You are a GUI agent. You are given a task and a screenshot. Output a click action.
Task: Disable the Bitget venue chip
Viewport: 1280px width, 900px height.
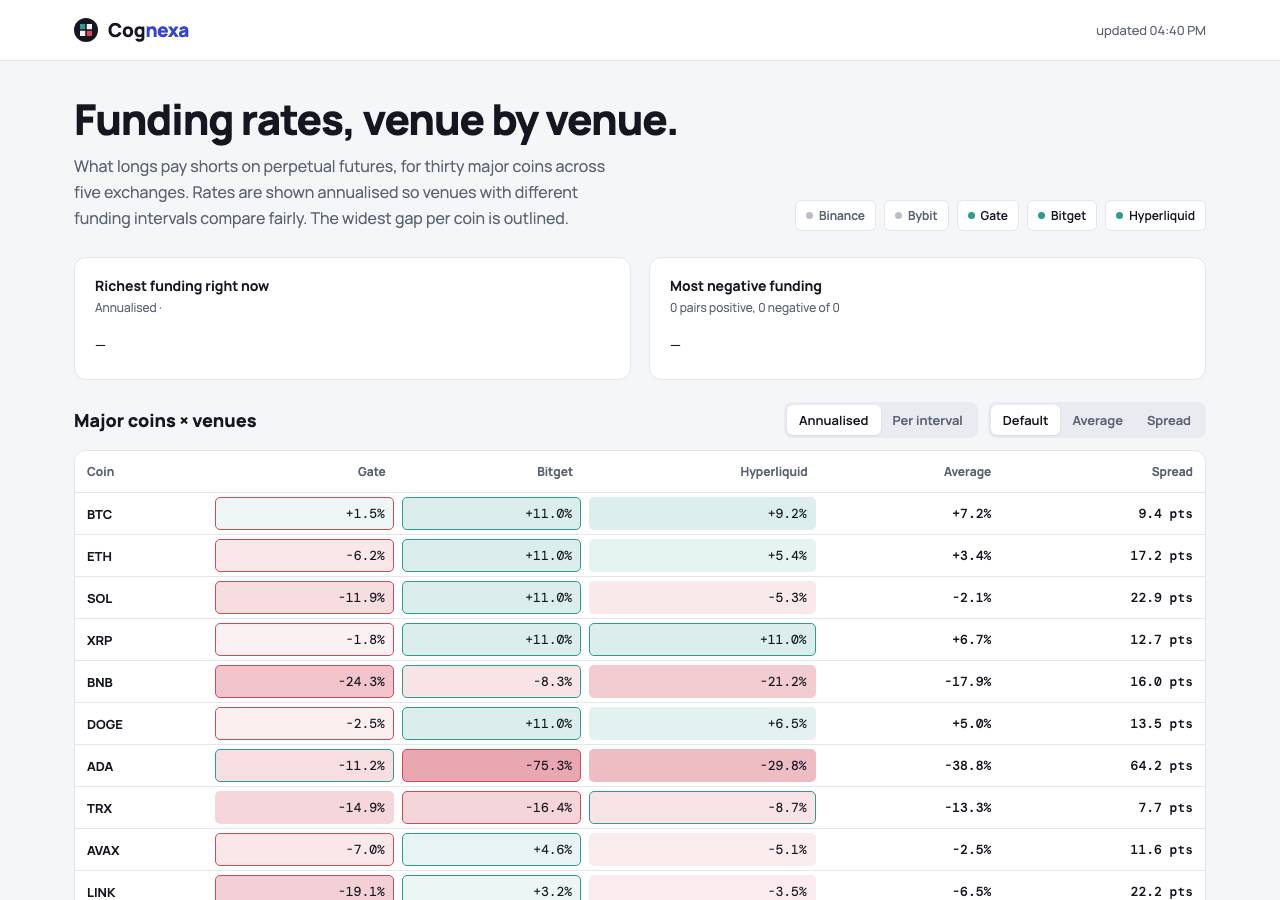(1062, 216)
